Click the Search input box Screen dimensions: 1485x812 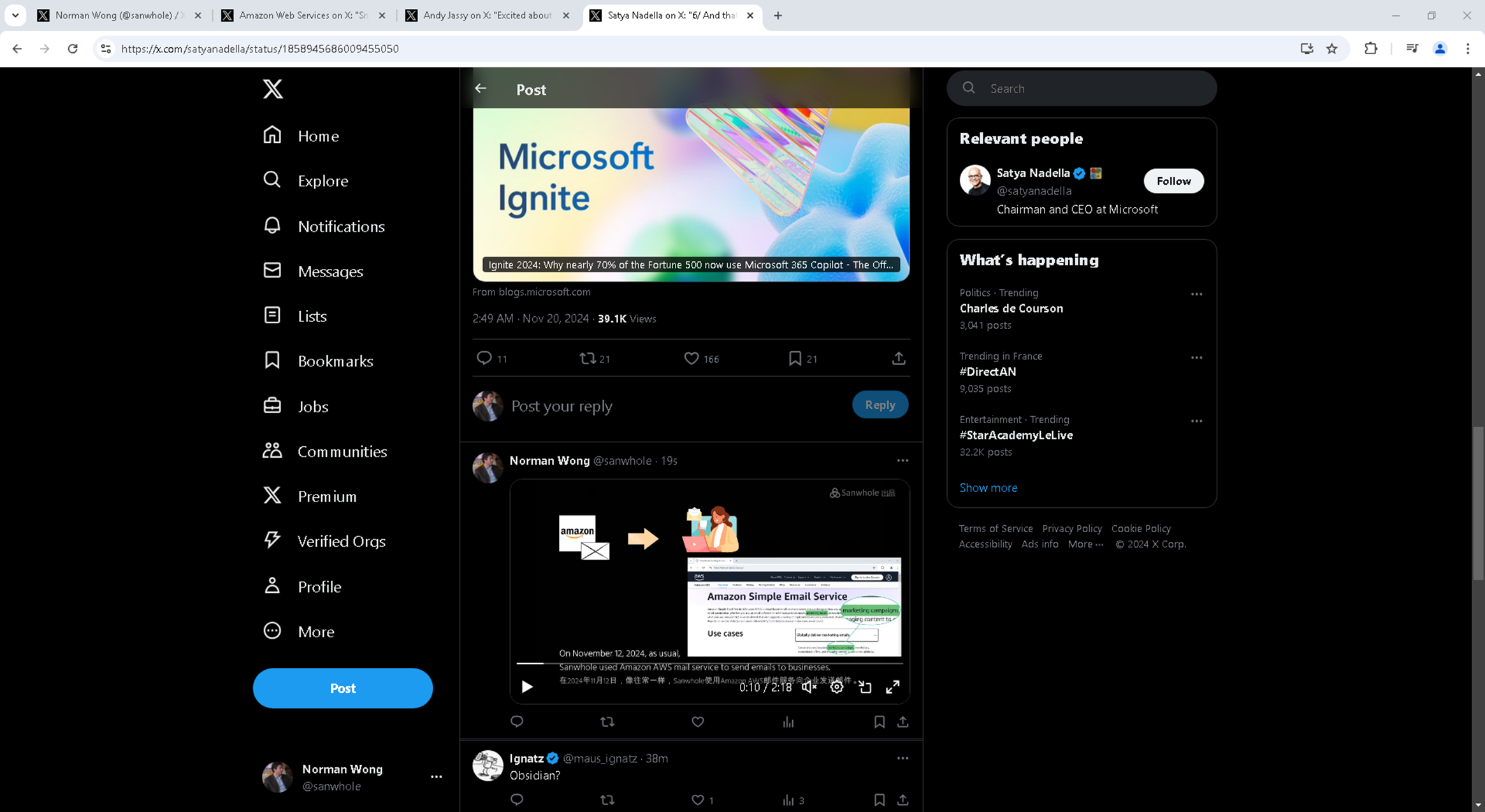coord(1082,88)
